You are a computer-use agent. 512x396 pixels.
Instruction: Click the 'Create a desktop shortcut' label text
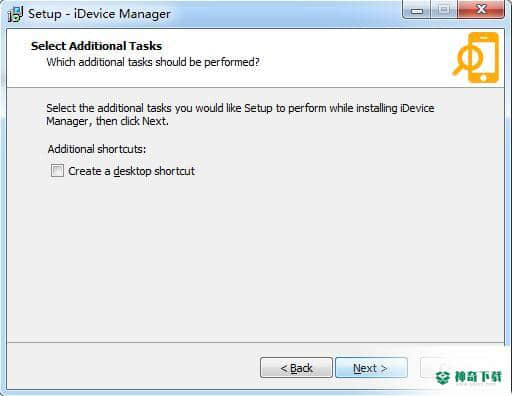pos(131,171)
